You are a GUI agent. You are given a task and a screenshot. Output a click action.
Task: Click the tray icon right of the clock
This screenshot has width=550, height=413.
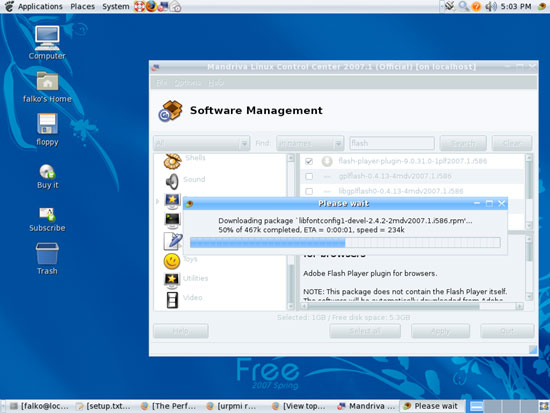[542, 6]
